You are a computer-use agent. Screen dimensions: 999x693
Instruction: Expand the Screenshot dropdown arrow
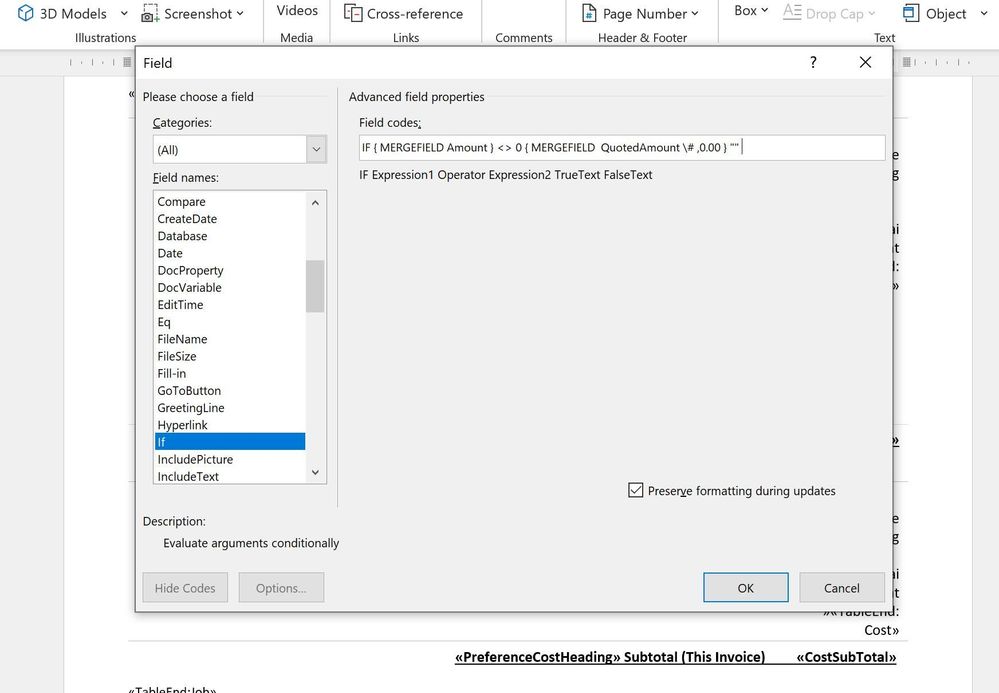tap(240, 13)
